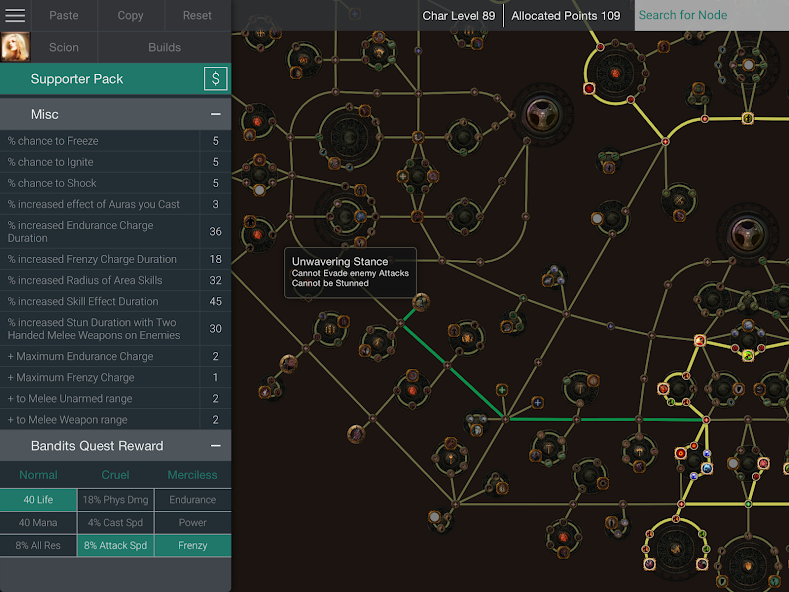This screenshot has width=789, height=592.
Task: Click the blue plus node on tree
Action: click(x=537, y=403)
